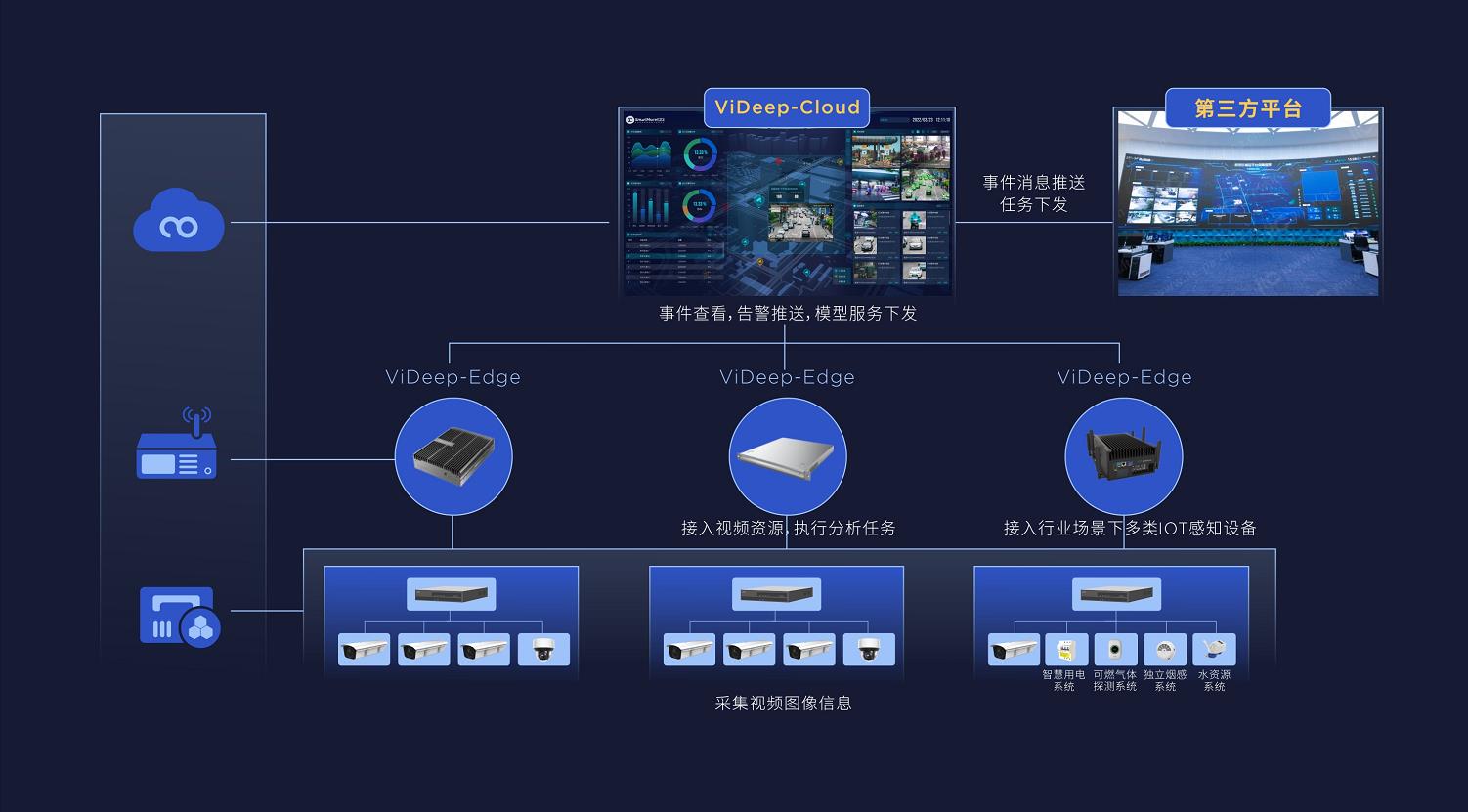The image size is (1468, 812).
Task: Click the dome camera in the left camera group
Action: [543, 650]
